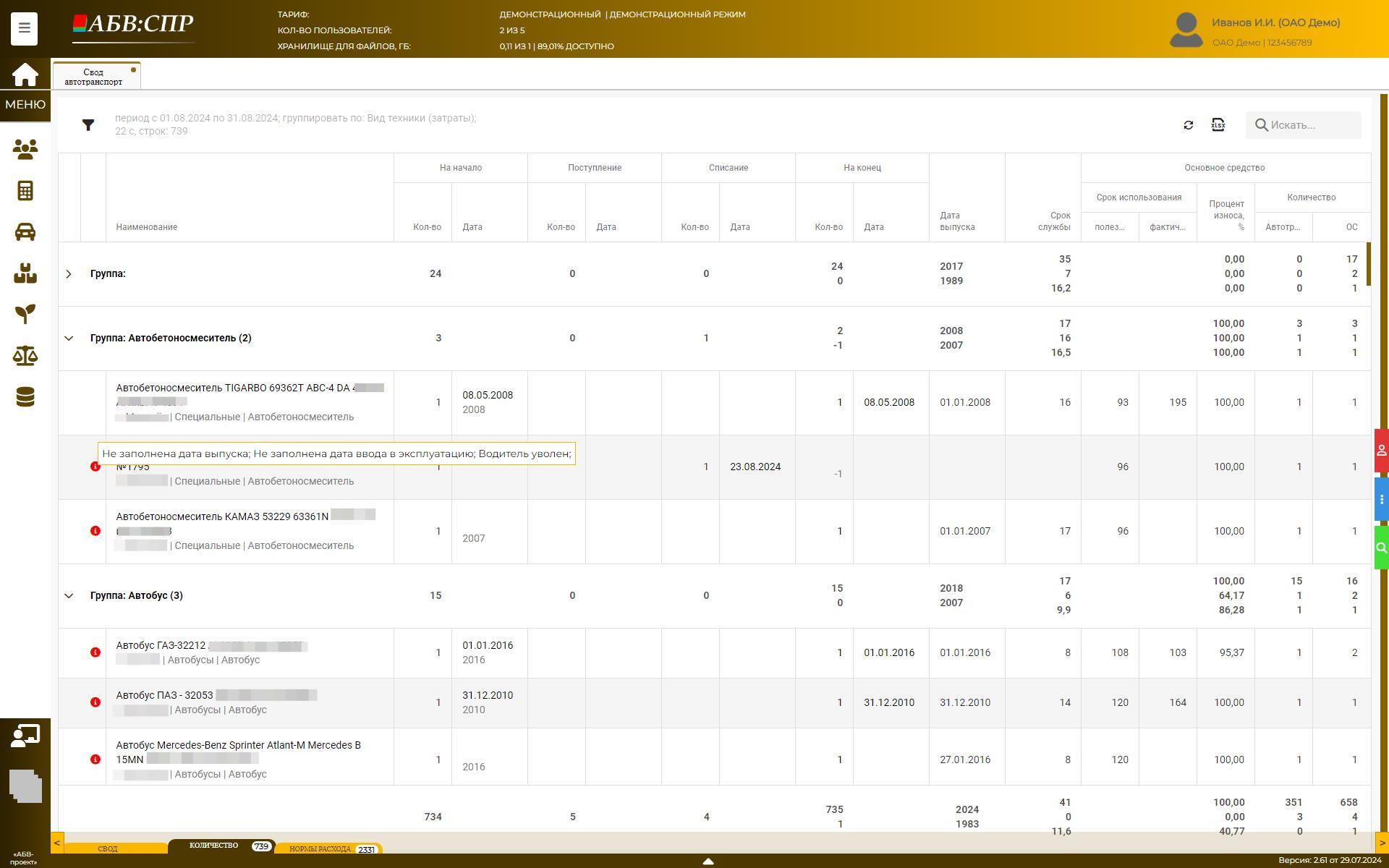Click the tab unsaved-dot indicator on Свод автотранспорт
The width and height of the screenshot is (1389, 868).
coord(133,70)
